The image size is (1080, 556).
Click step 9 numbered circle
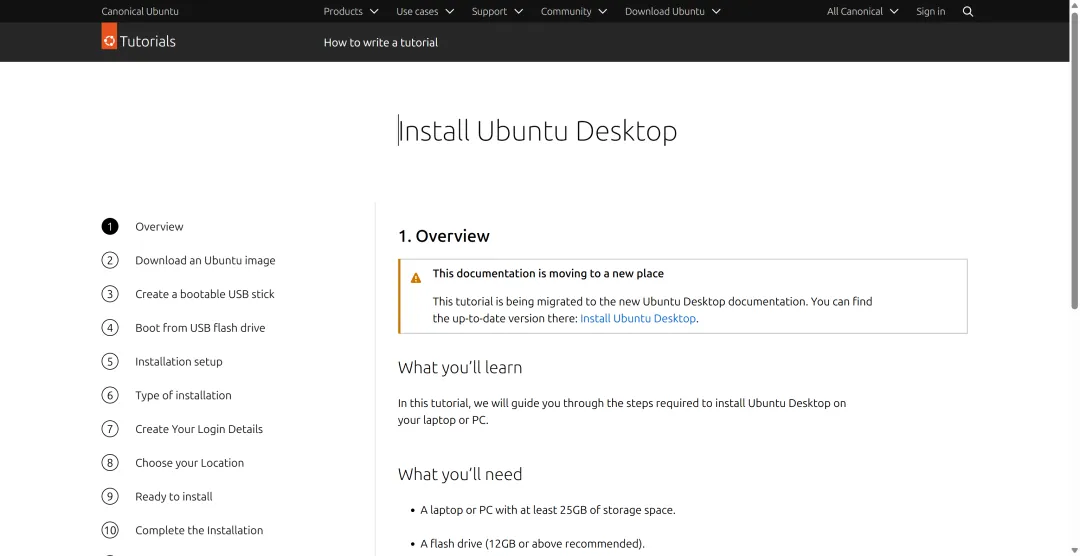(x=110, y=497)
